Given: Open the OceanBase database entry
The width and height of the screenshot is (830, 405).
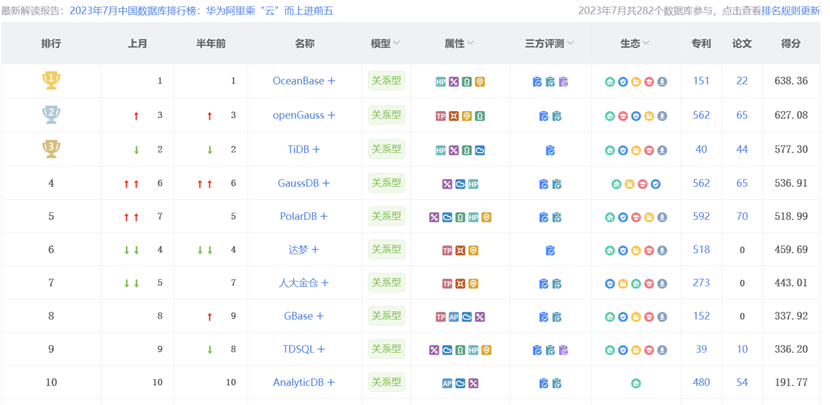Looking at the screenshot, I should [304, 81].
